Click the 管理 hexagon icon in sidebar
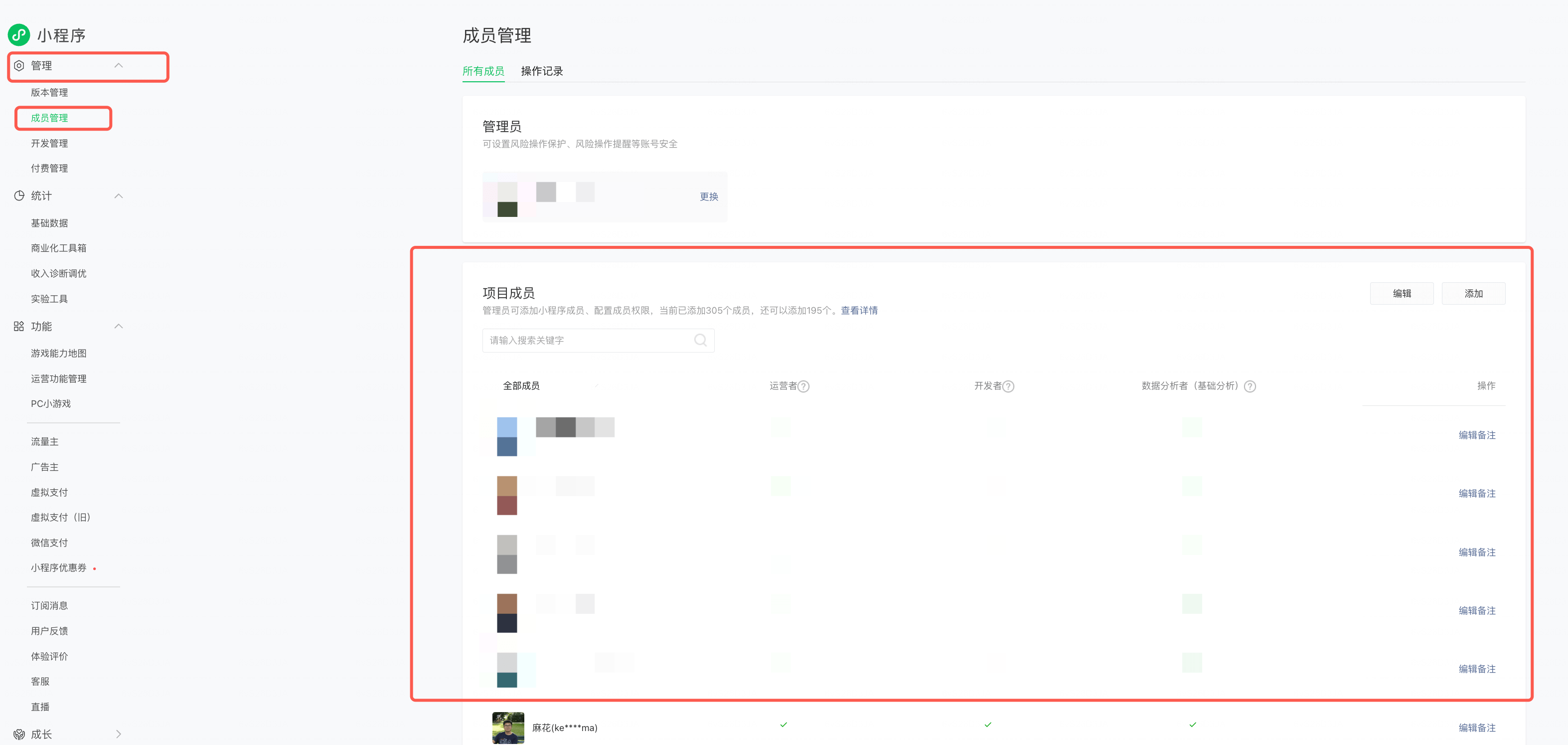This screenshot has height=745, width=1568. pos(19,65)
